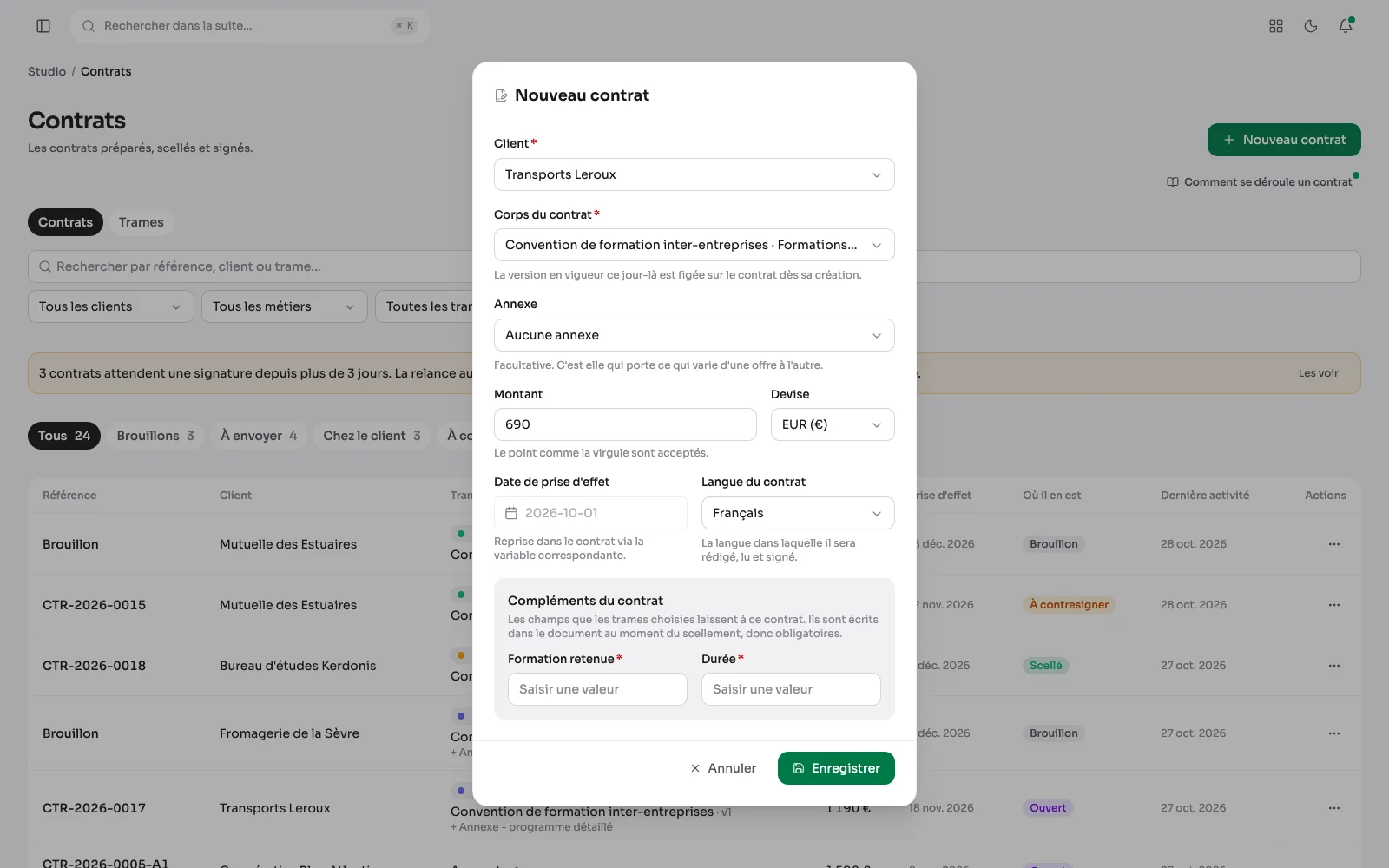Click Enregistrer to save contract
The height and width of the screenshot is (868, 1389).
(836, 768)
